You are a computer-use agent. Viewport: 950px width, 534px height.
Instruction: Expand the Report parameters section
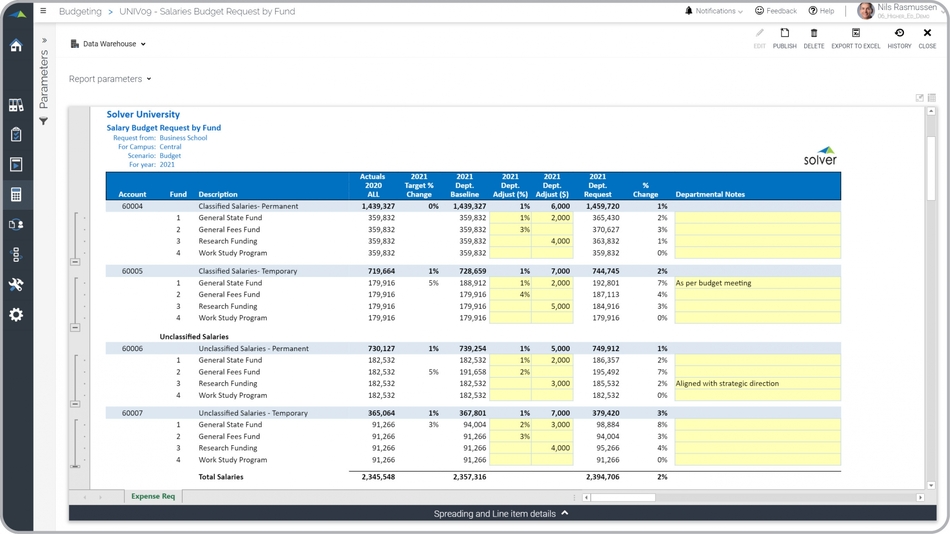(x=110, y=79)
